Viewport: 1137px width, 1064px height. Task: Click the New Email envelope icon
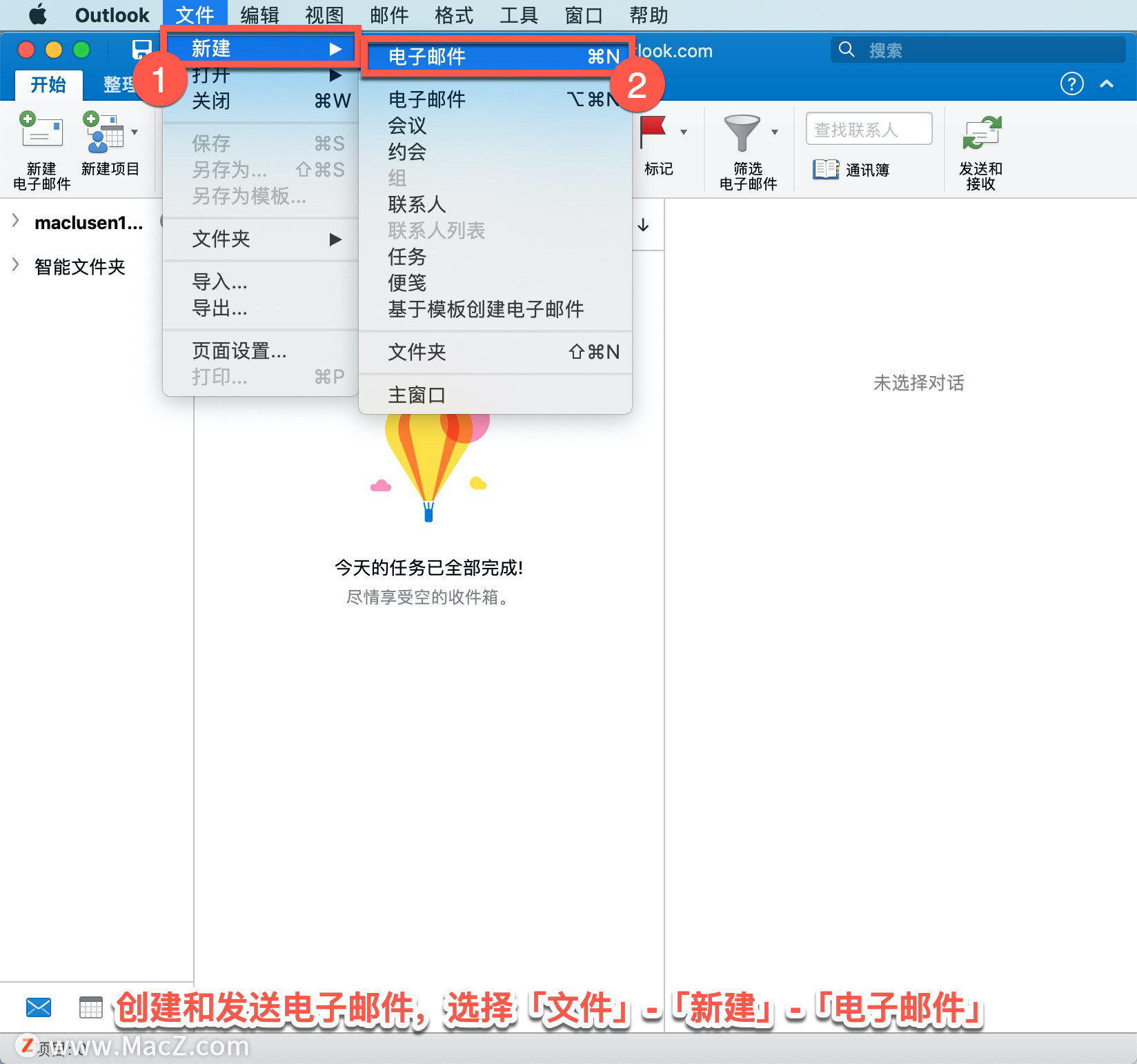coord(41,131)
